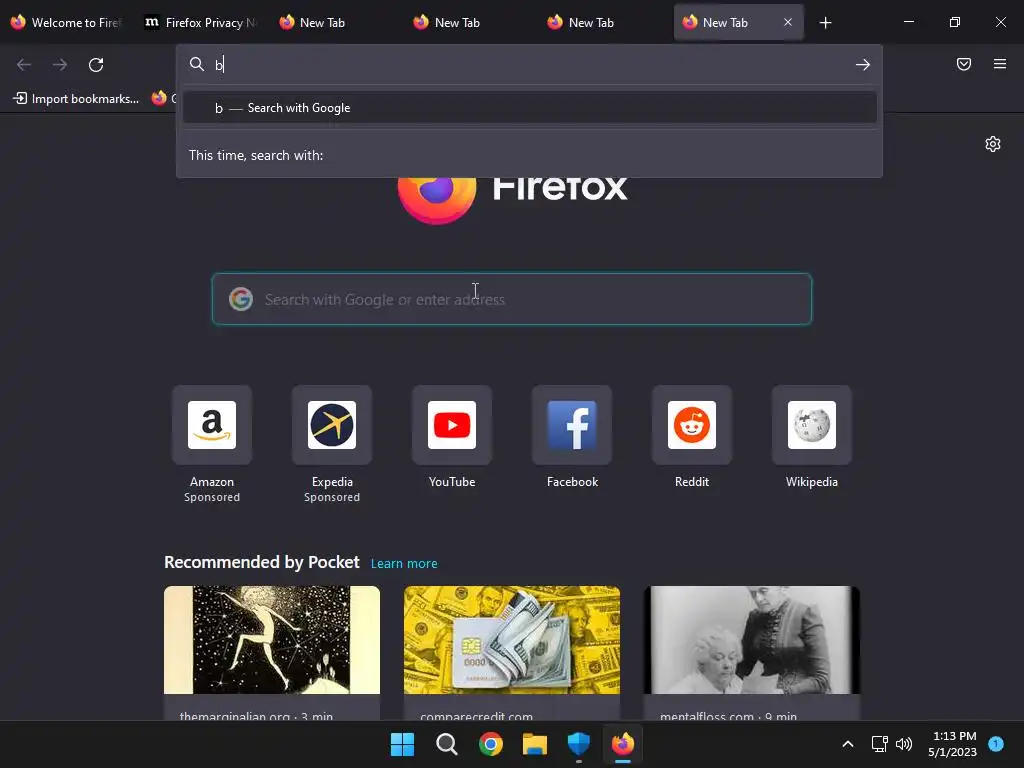Switch to Welcome to Firefox tab

tap(67, 23)
